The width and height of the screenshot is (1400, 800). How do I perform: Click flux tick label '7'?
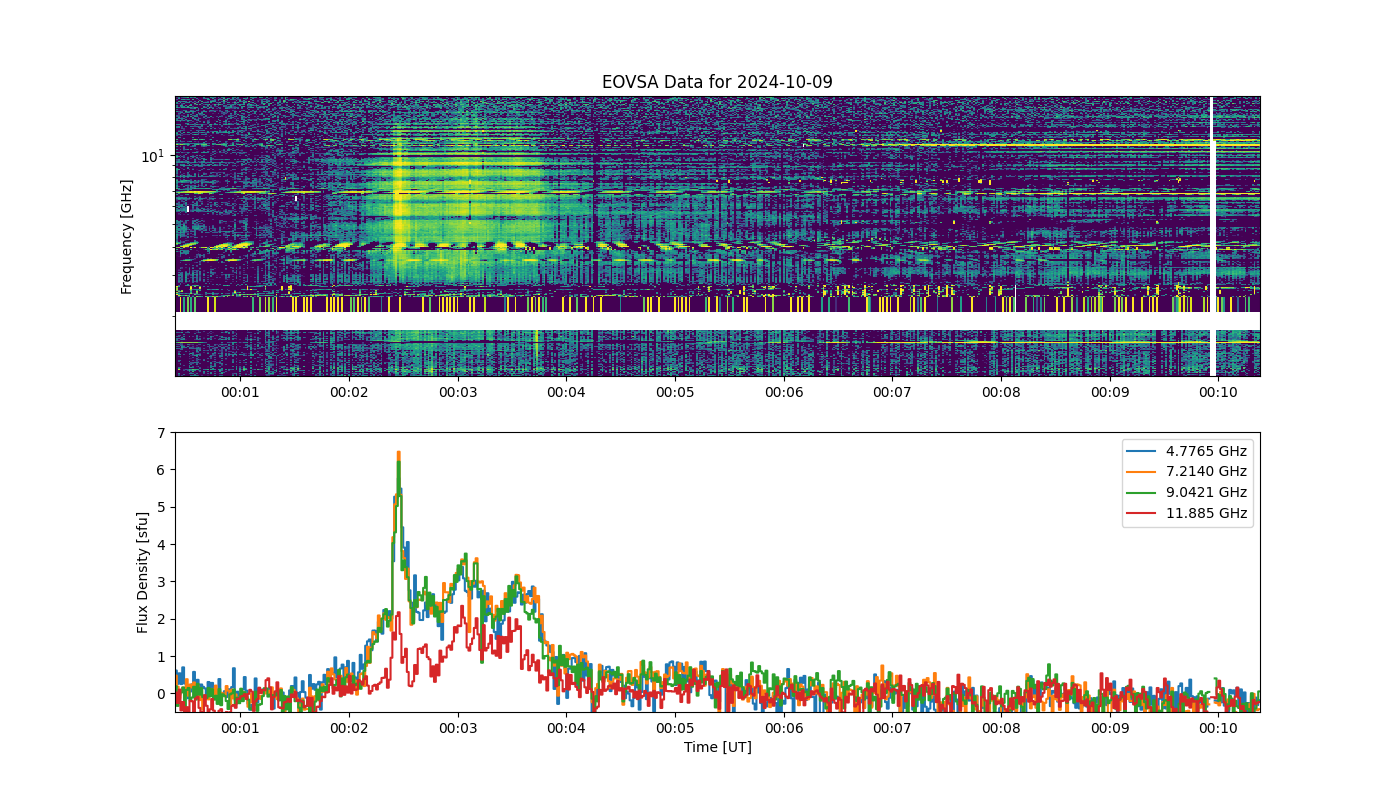162,432
